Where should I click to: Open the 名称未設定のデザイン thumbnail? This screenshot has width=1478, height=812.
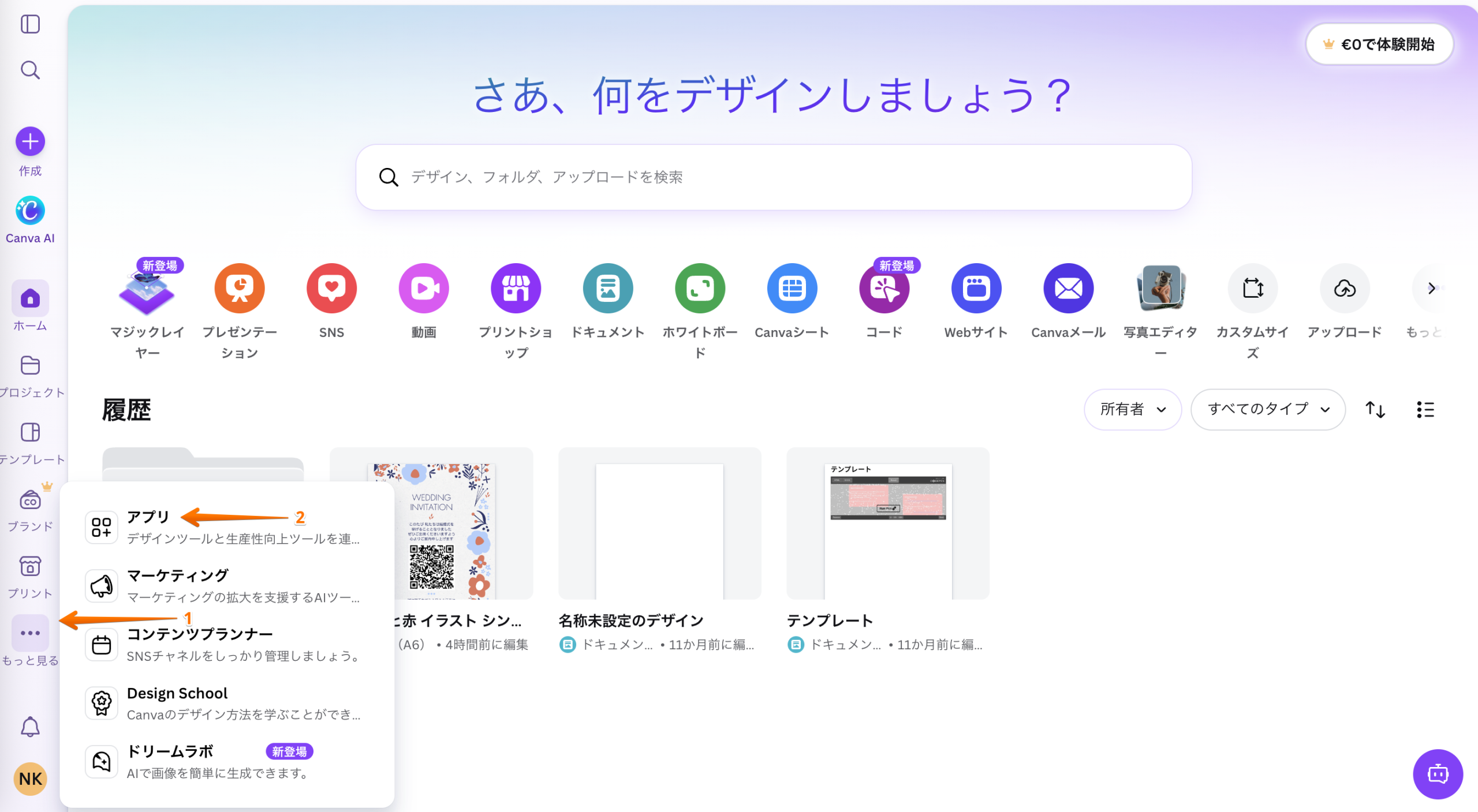(x=659, y=523)
